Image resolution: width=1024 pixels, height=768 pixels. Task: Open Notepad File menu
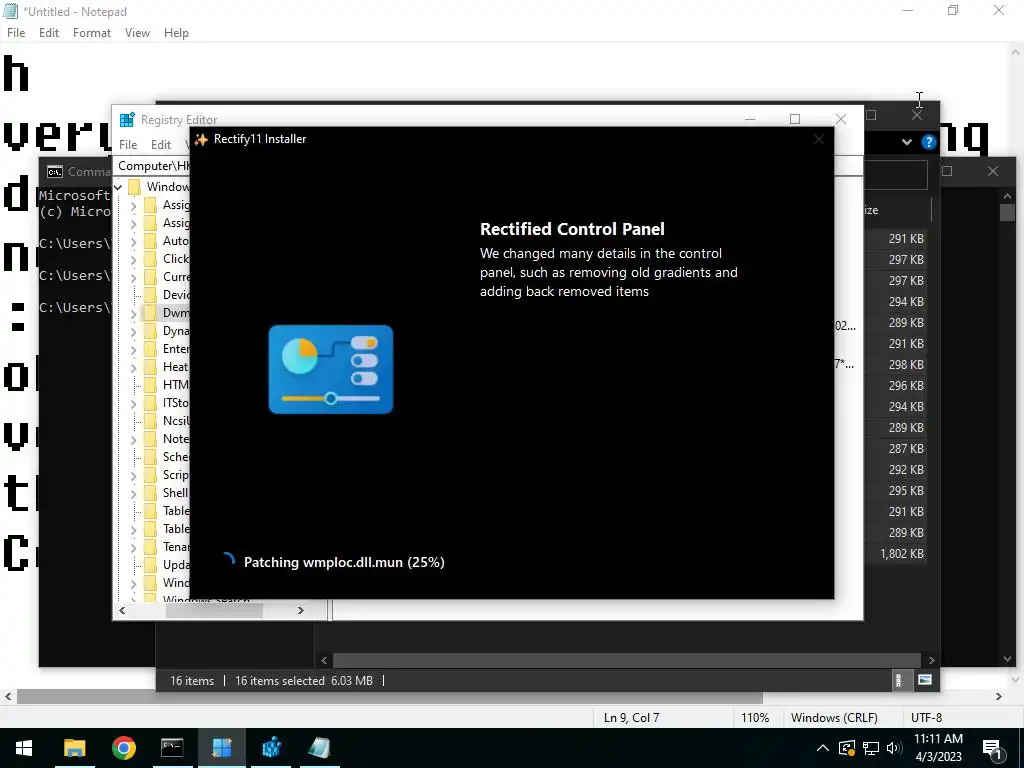click(x=16, y=33)
